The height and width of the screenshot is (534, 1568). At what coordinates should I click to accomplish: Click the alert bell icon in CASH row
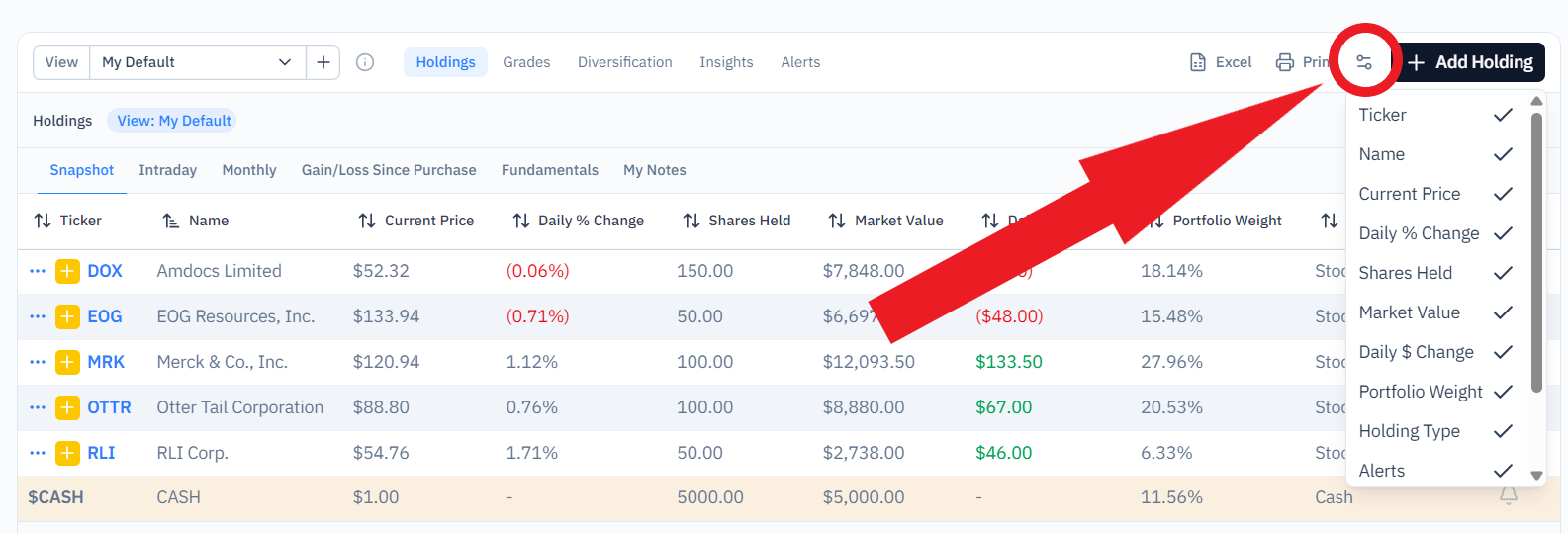click(1508, 496)
